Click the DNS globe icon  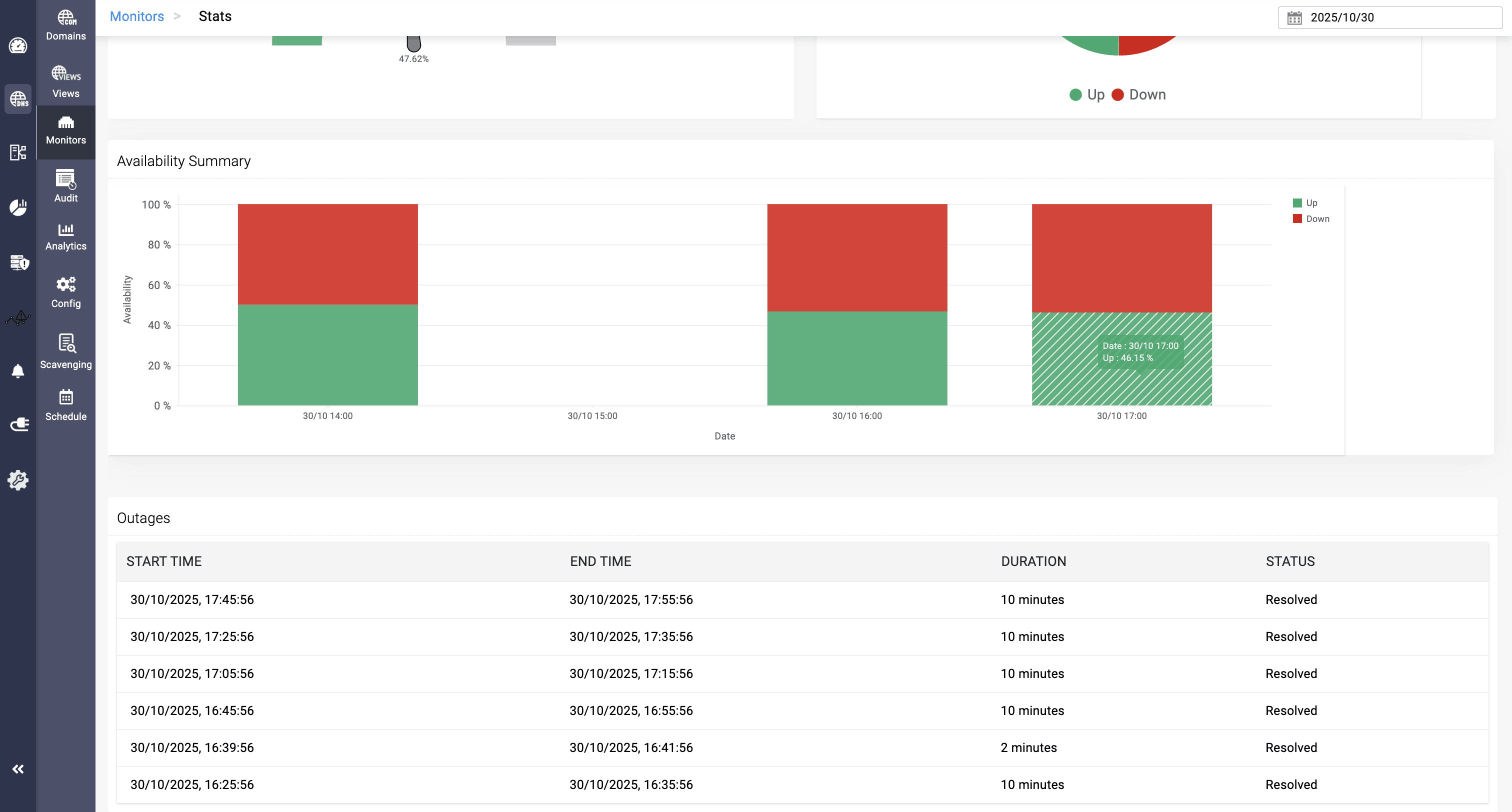coord(17,98)
